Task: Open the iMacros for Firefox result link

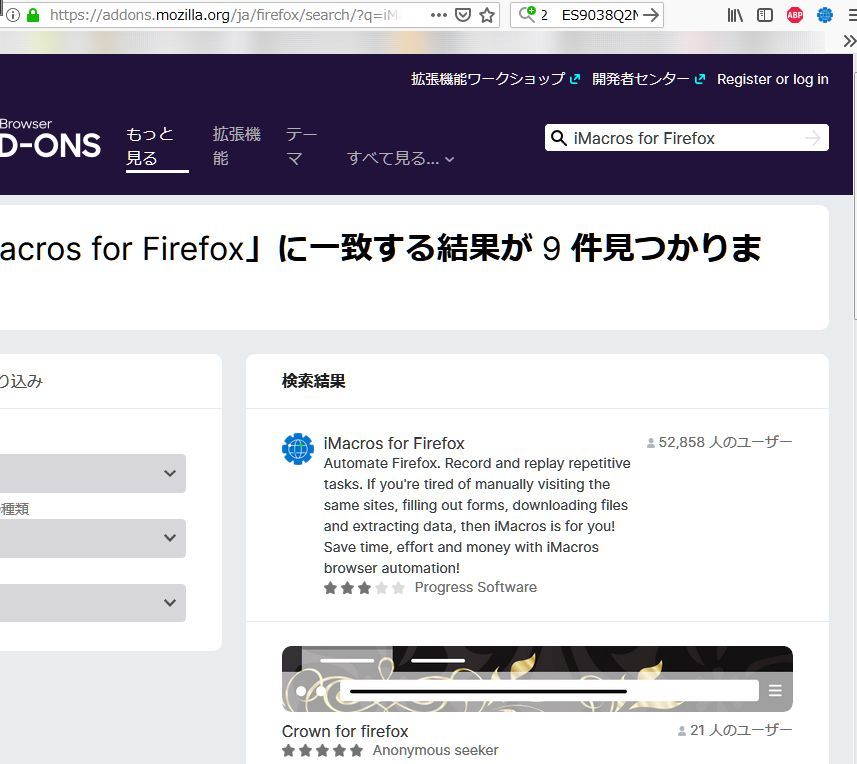Action: pos(394,443)
